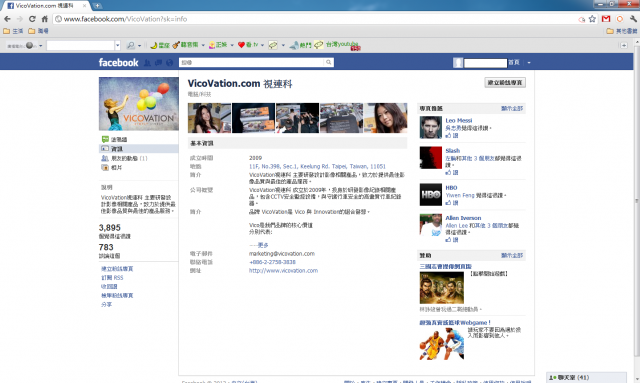Click the red heart .tv toolbar item
This screenshot has width=640, height=383.
pos(248,45)
